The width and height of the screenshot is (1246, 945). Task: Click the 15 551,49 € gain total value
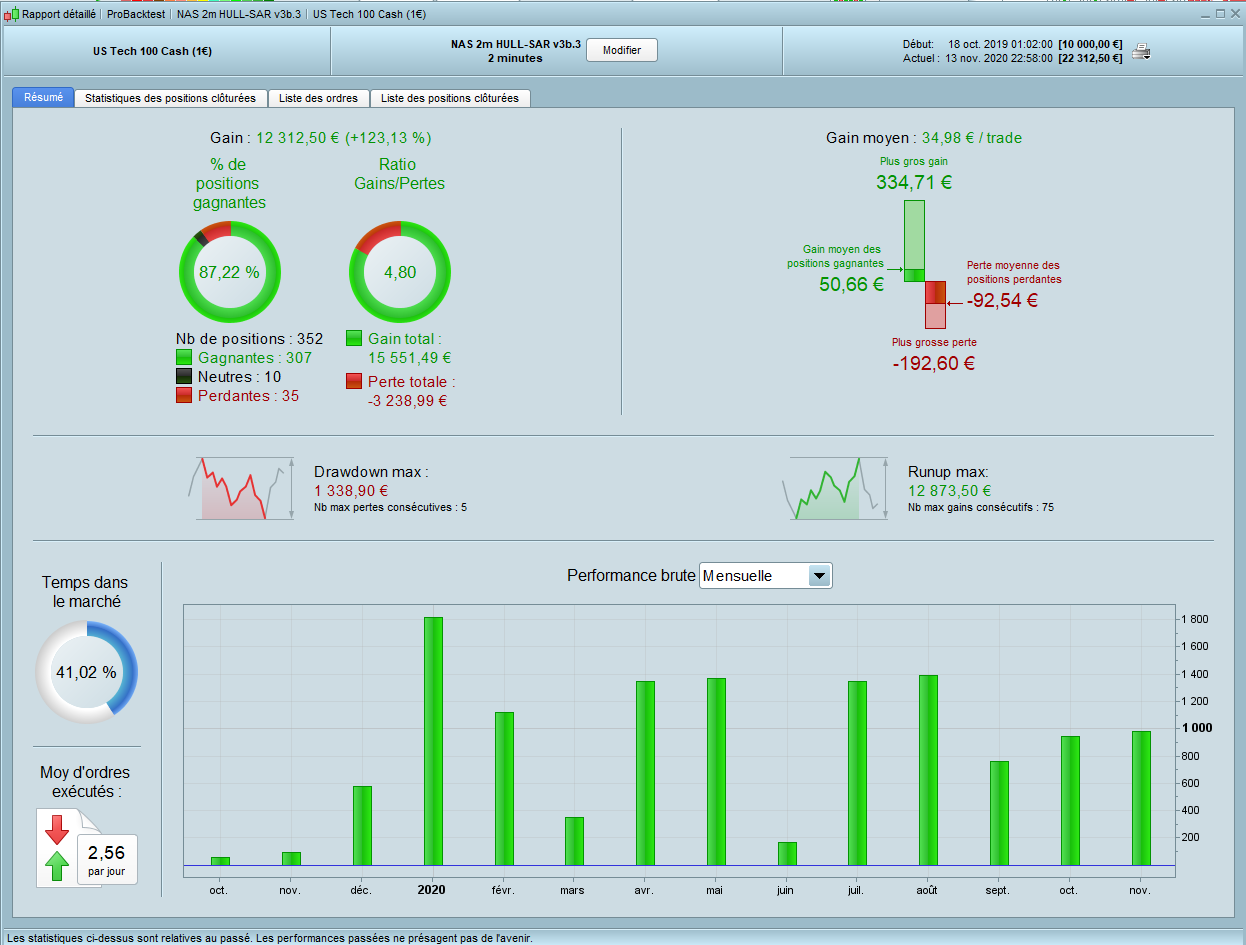(x=411, y=357)
